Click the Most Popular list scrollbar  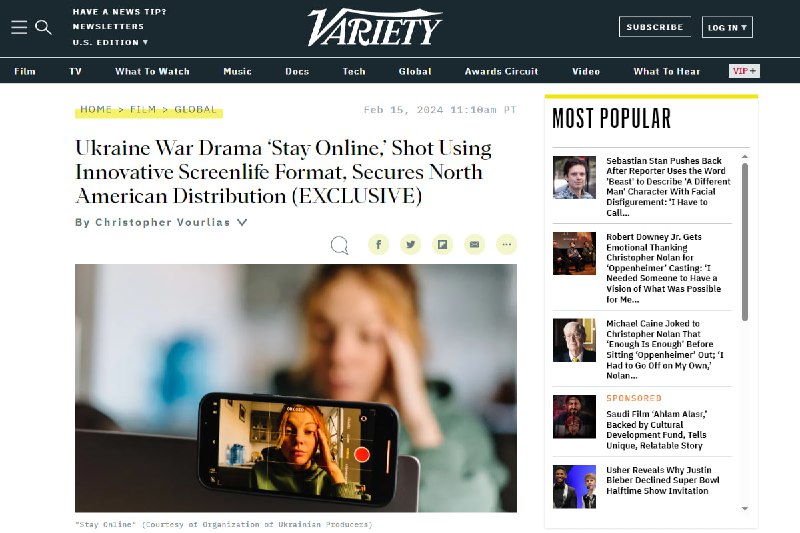[745, 242]
